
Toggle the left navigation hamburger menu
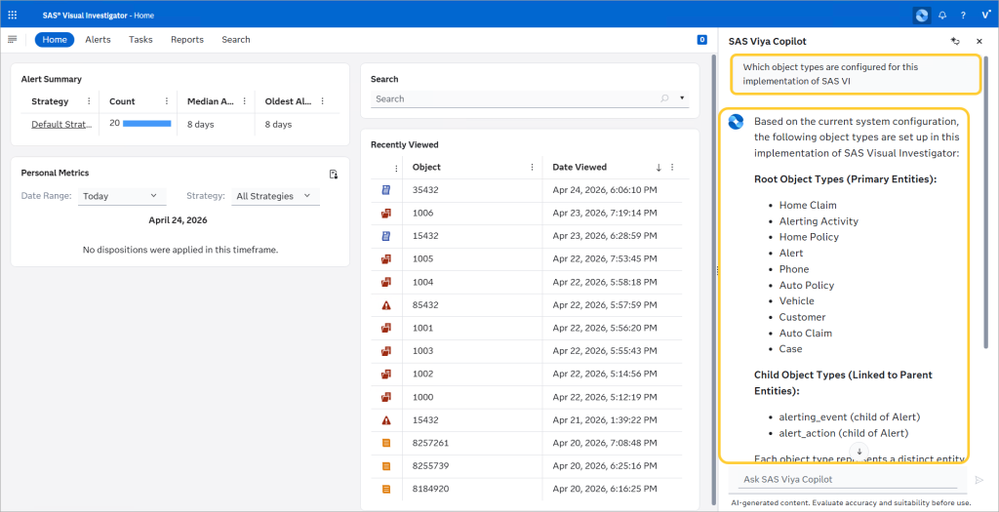click(12, 39)
